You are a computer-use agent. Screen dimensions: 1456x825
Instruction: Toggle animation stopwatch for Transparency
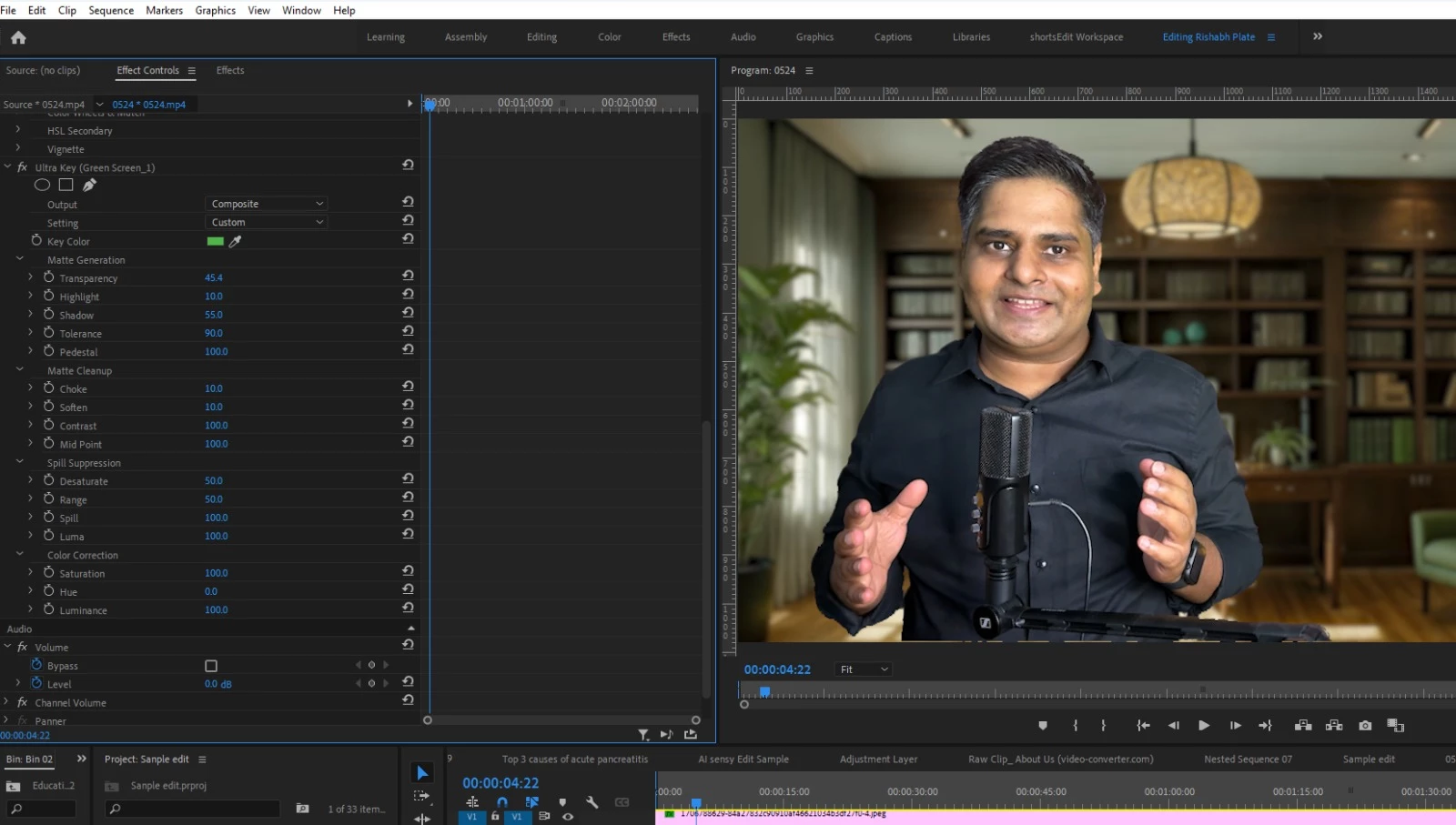pyautogui.click(x=49, y=277)
